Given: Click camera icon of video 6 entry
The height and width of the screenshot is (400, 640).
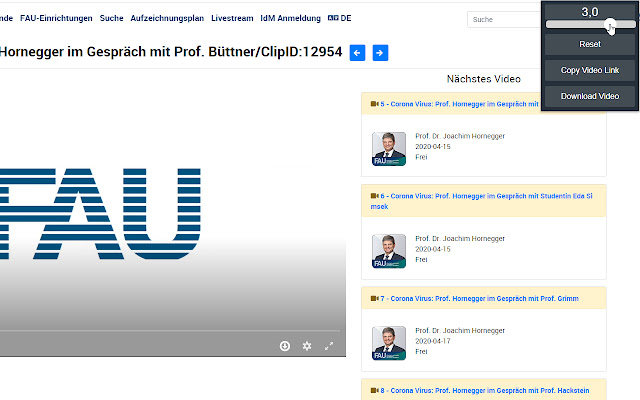Looking at the screenshot, I should pyautogui.click(x=375, y=196).
